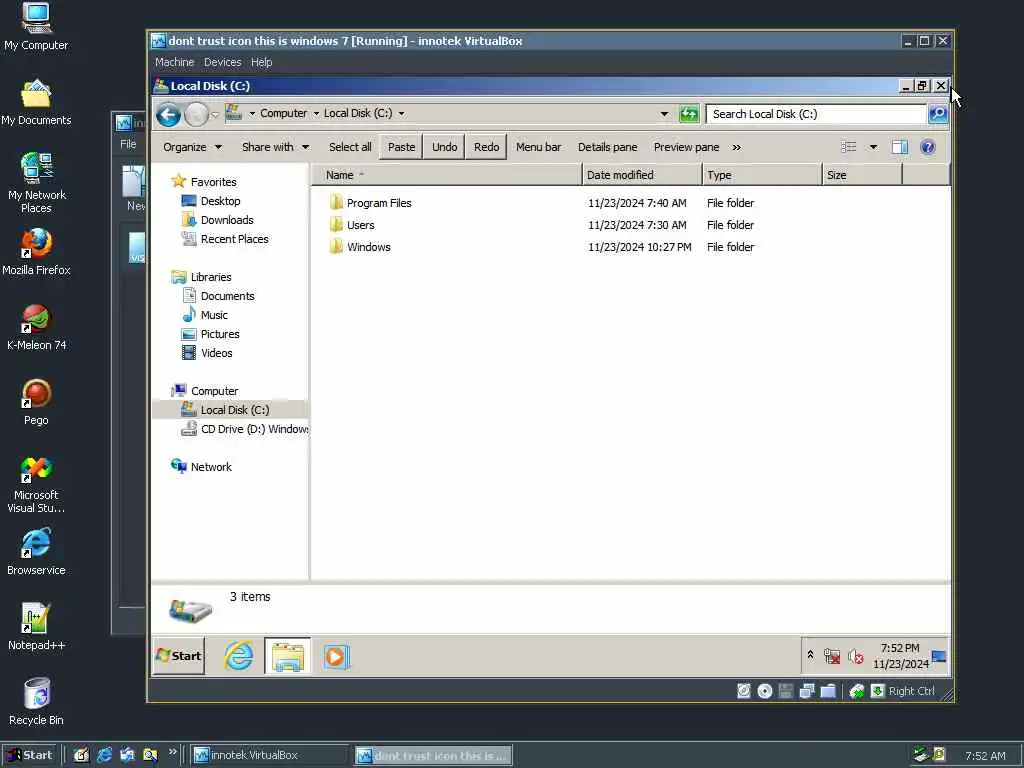The height and width of the screenshot is (768, 1024).
Task: Select the K-Meleon 74 desktop shortcut
Action: pos(36,327)
